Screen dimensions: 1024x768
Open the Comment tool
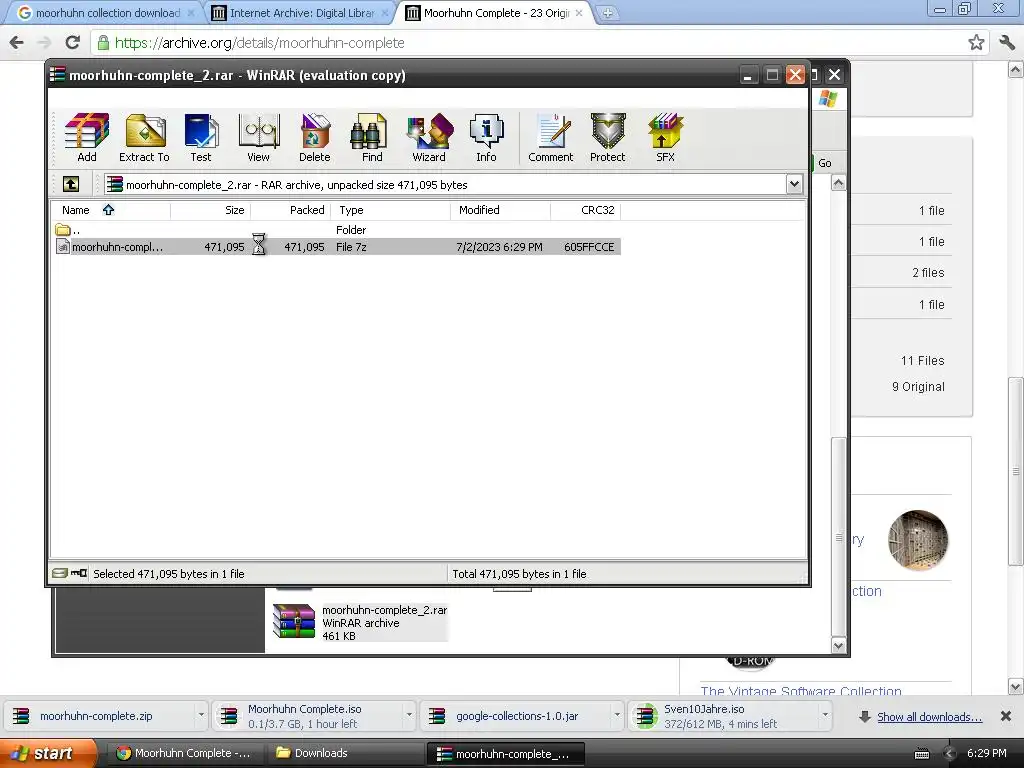pos(551,138)
